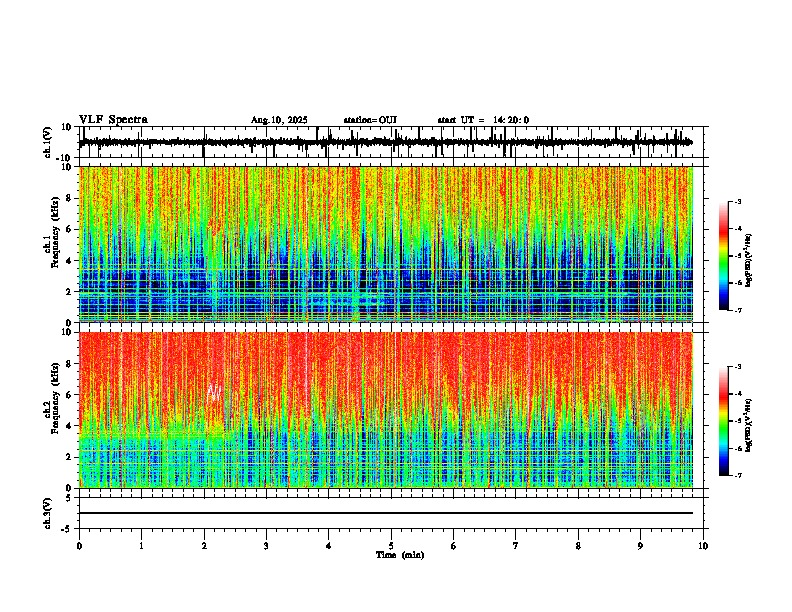The height and width of the screenshot is (612, 792).
Task: Click the white whistler trace in ch.2 spectrogram
Action: tap(215, 393)
